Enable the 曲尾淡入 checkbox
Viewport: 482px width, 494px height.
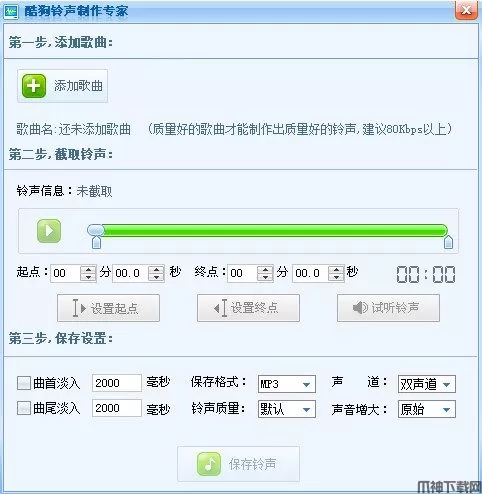(24, 408)
